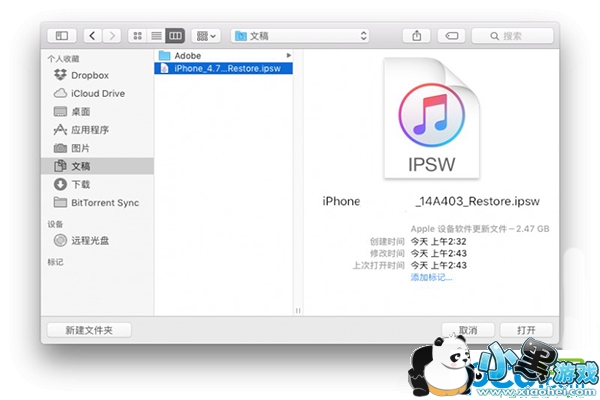Viewport: 600px width, 400px height.
Task: Click the iCloud Drive cloud icon
Action: click(x=60, y=93)
